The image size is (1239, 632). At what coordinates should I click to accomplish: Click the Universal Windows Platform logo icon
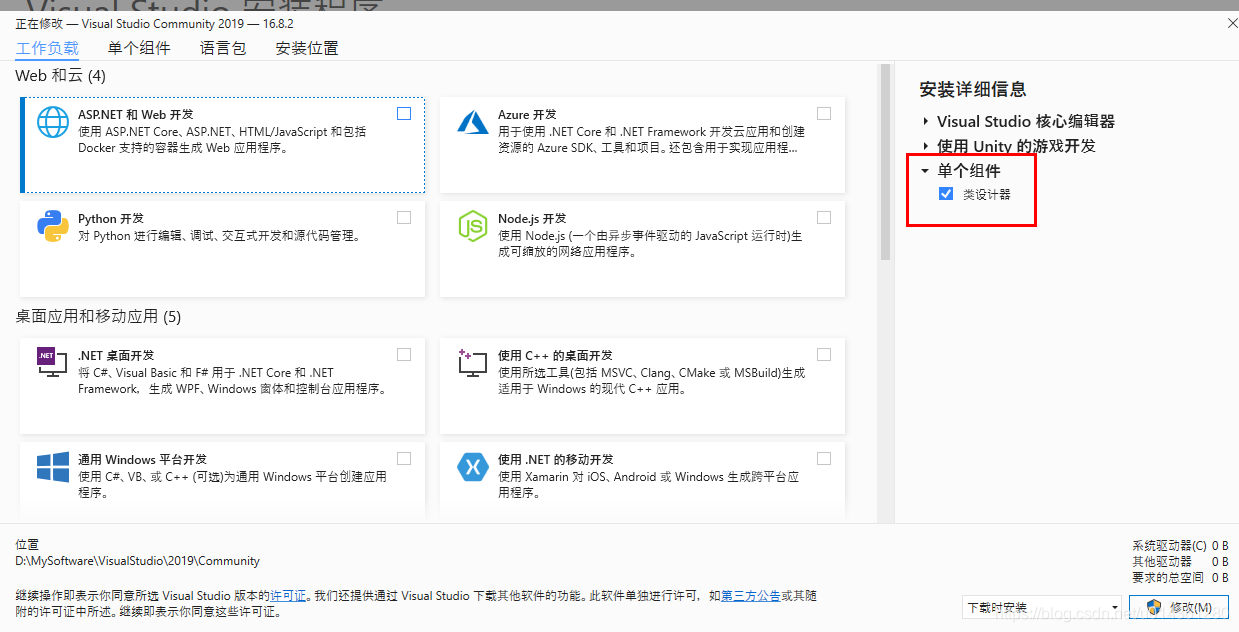pyautogui.click(x=53, y=466)
